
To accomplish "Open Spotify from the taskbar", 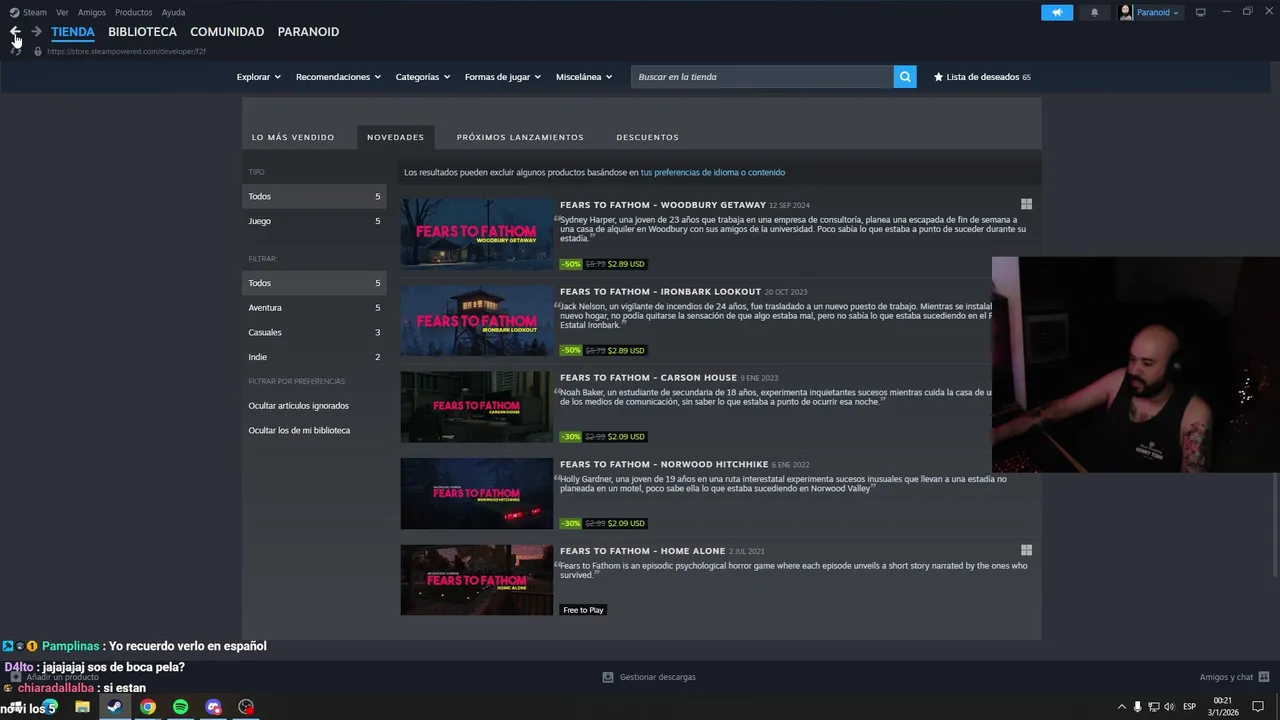I will click(x=181, y=707).
